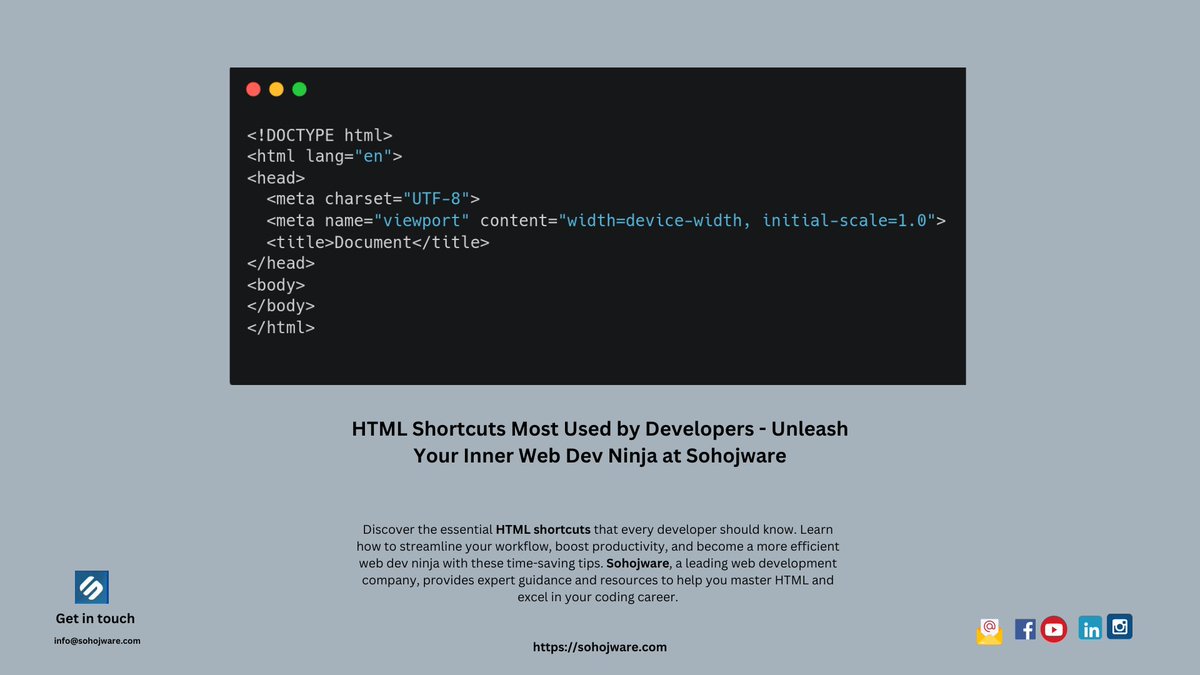
Task: Click the '<title>Document</title>' line
Action: click(x=378, y=242)
